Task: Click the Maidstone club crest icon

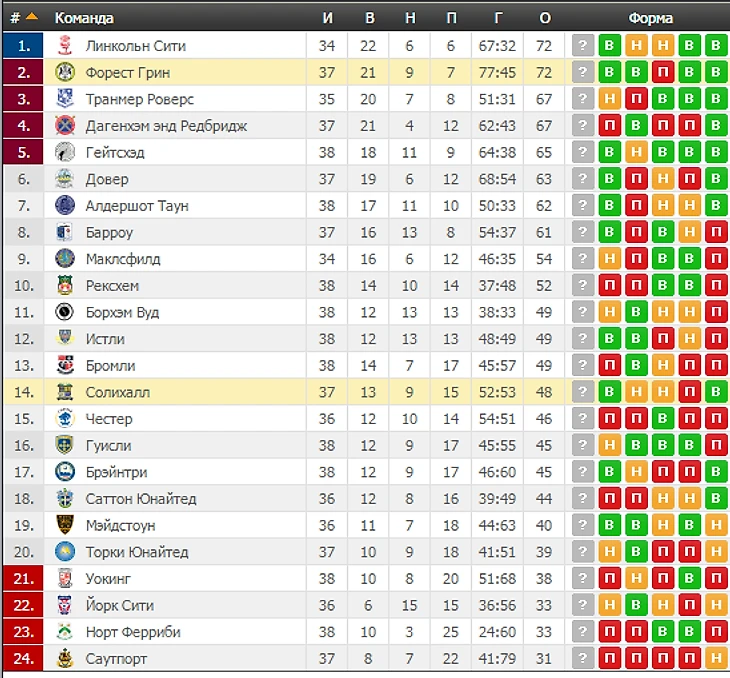Action: tap(65, 525)
